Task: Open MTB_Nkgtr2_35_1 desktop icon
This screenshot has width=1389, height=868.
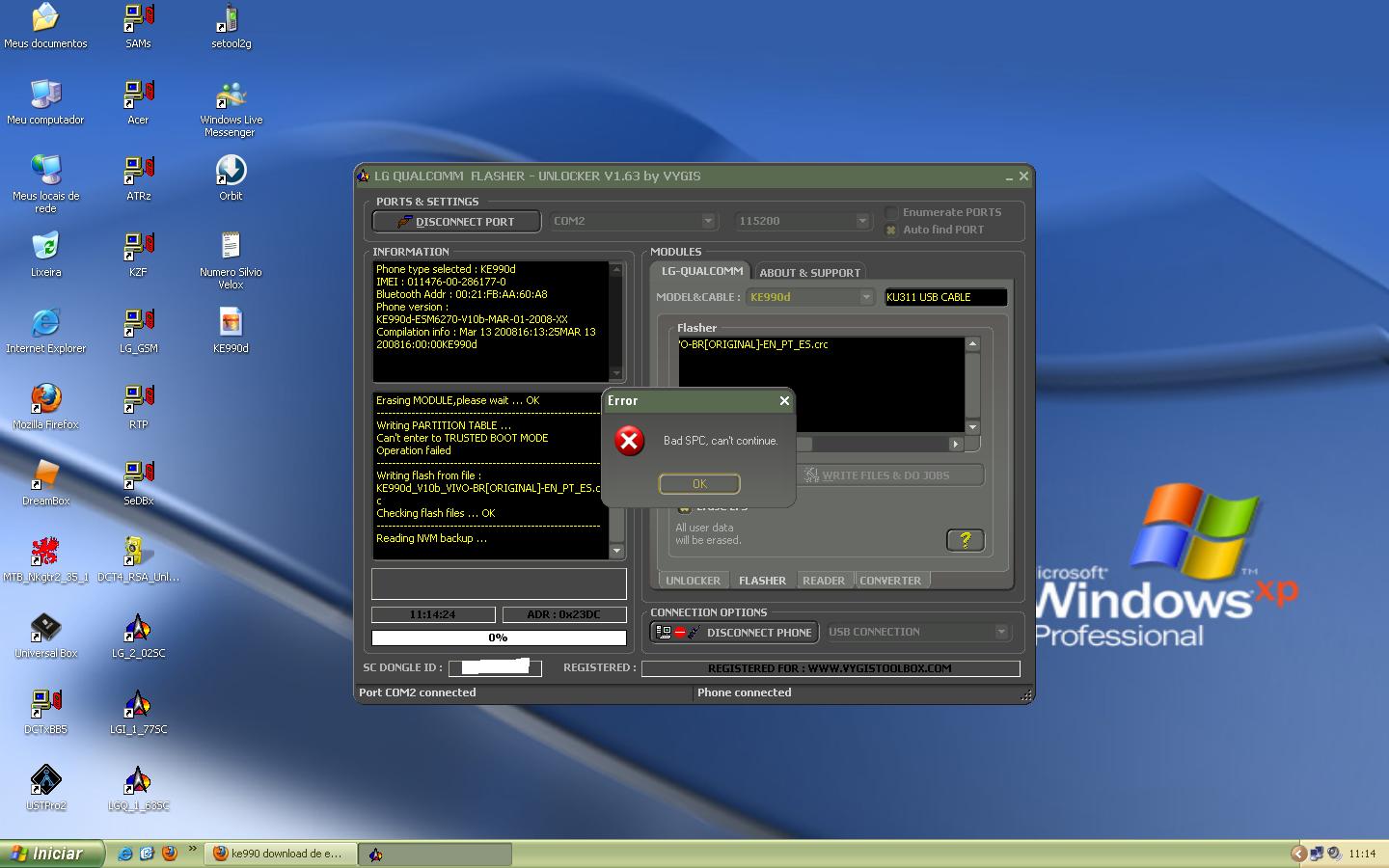Action: 45,559
